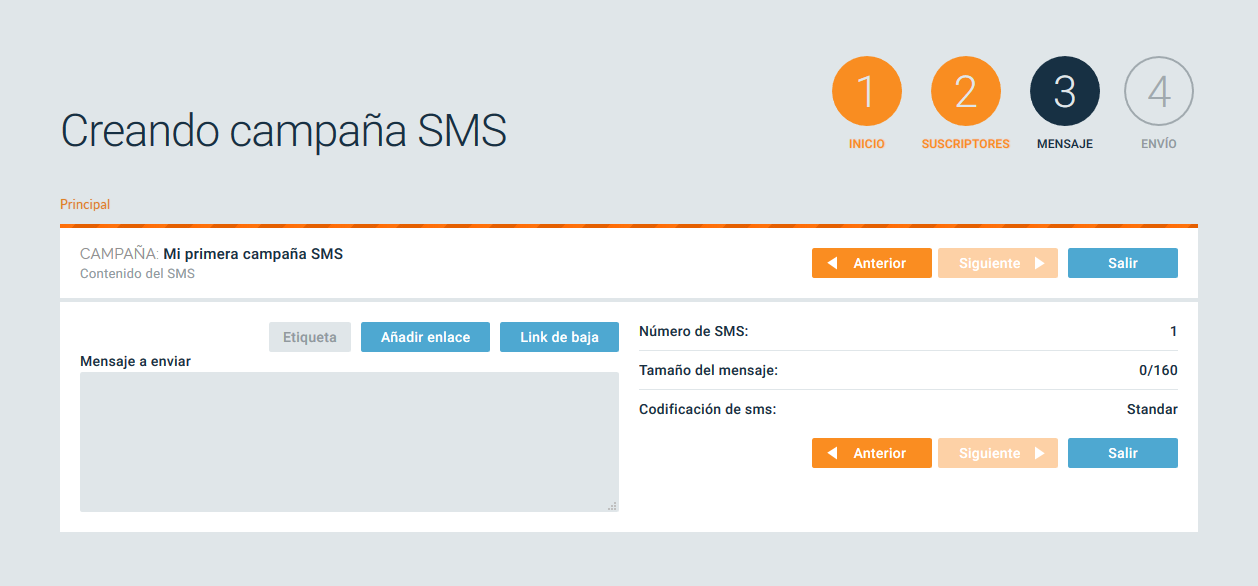1258x586 pixels.
Task: Click the ENVÍO step label
Action: point(1159,144)
